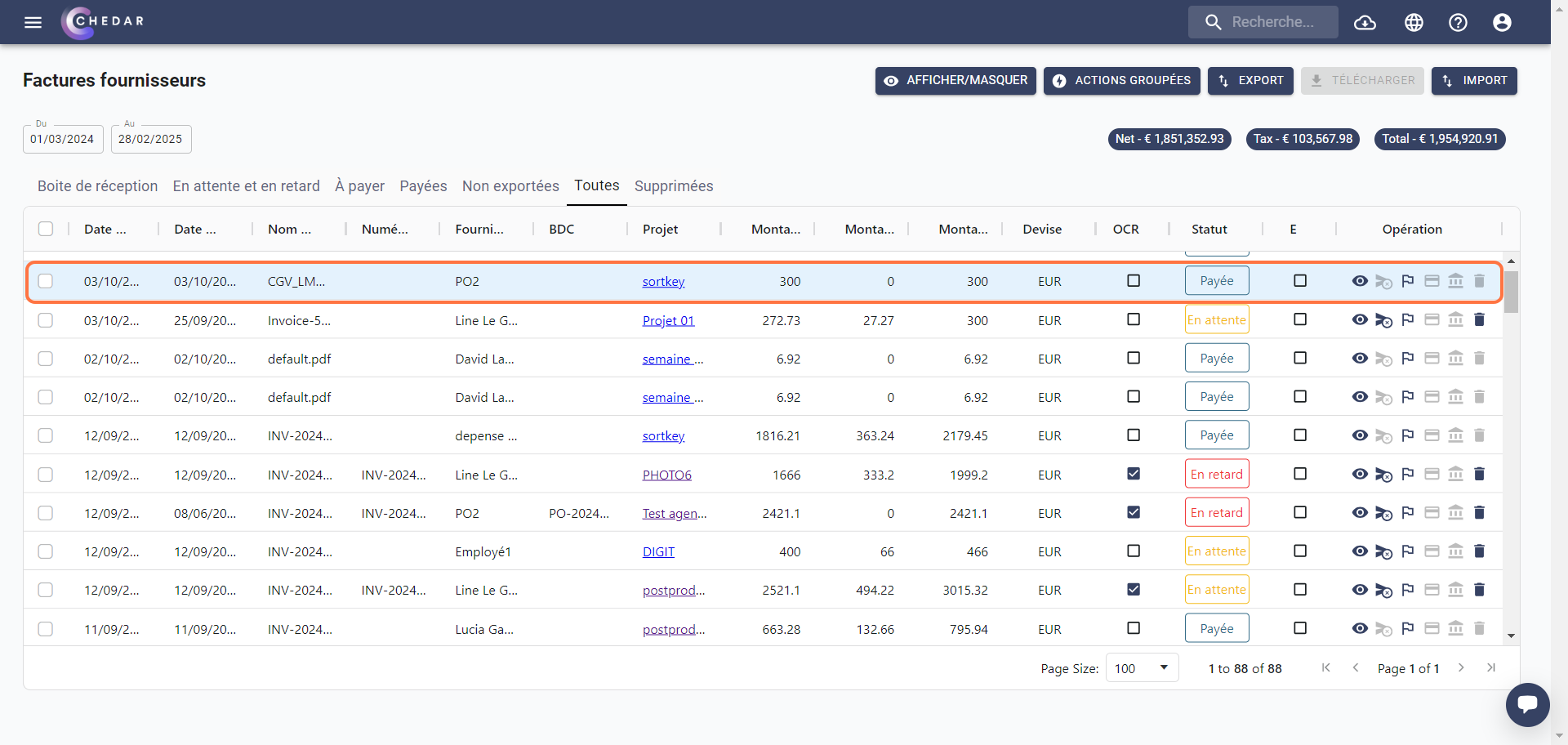Flag the Test agen... invoice row

(1408, 512)
